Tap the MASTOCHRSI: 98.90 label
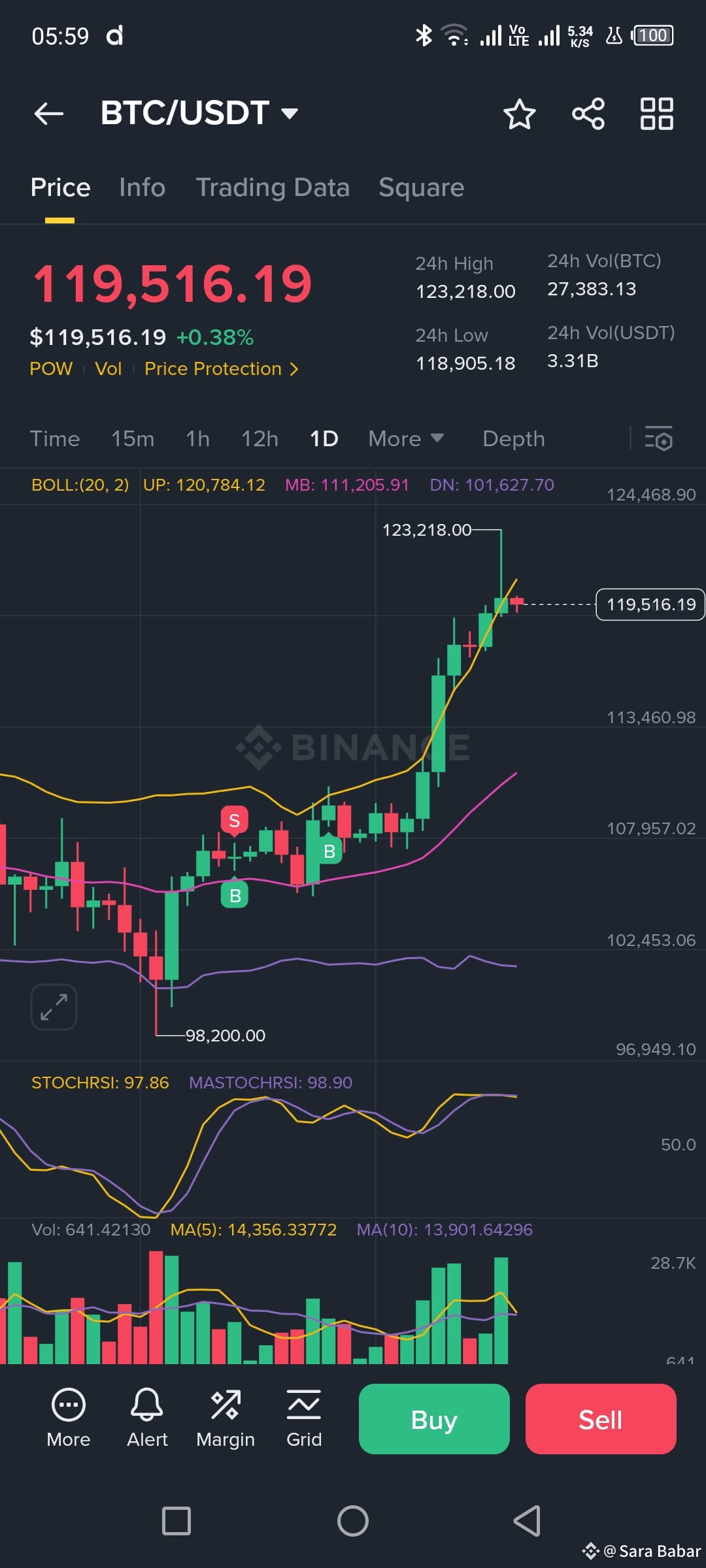 (271, 1083)
